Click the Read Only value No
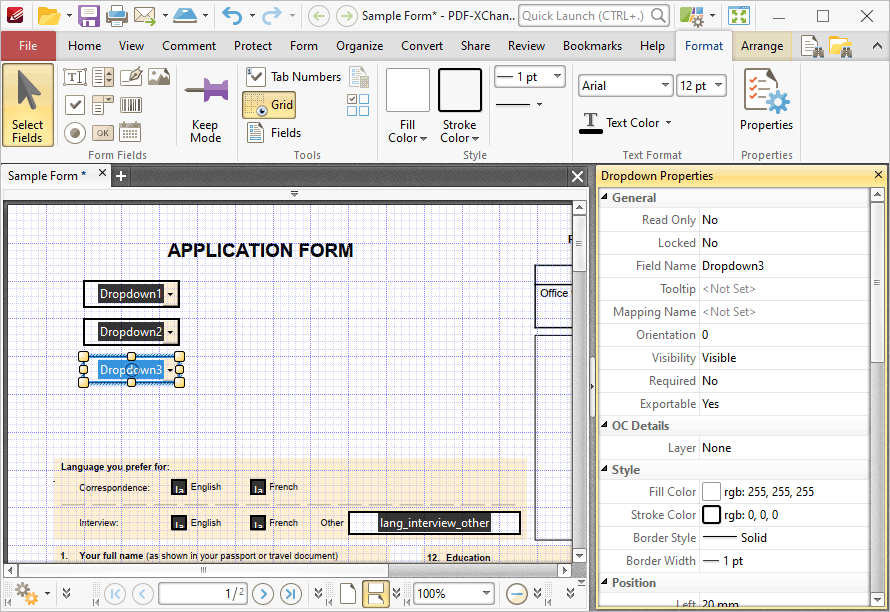Viewport: 890px width, 612px height. 710,220
